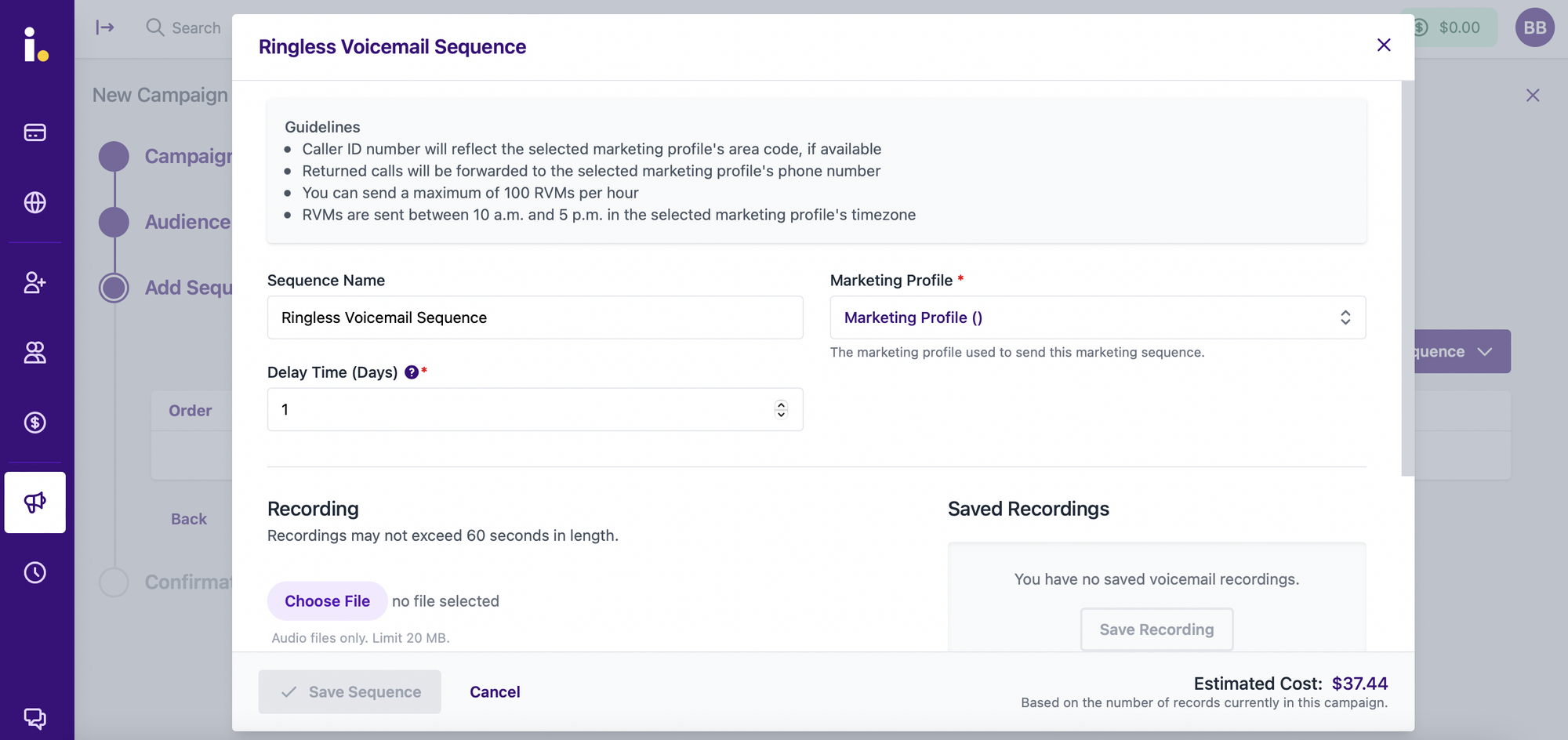Click the Sequence Name text field
The width and height of the screenshot is (1568, 740).
[535, 317]
